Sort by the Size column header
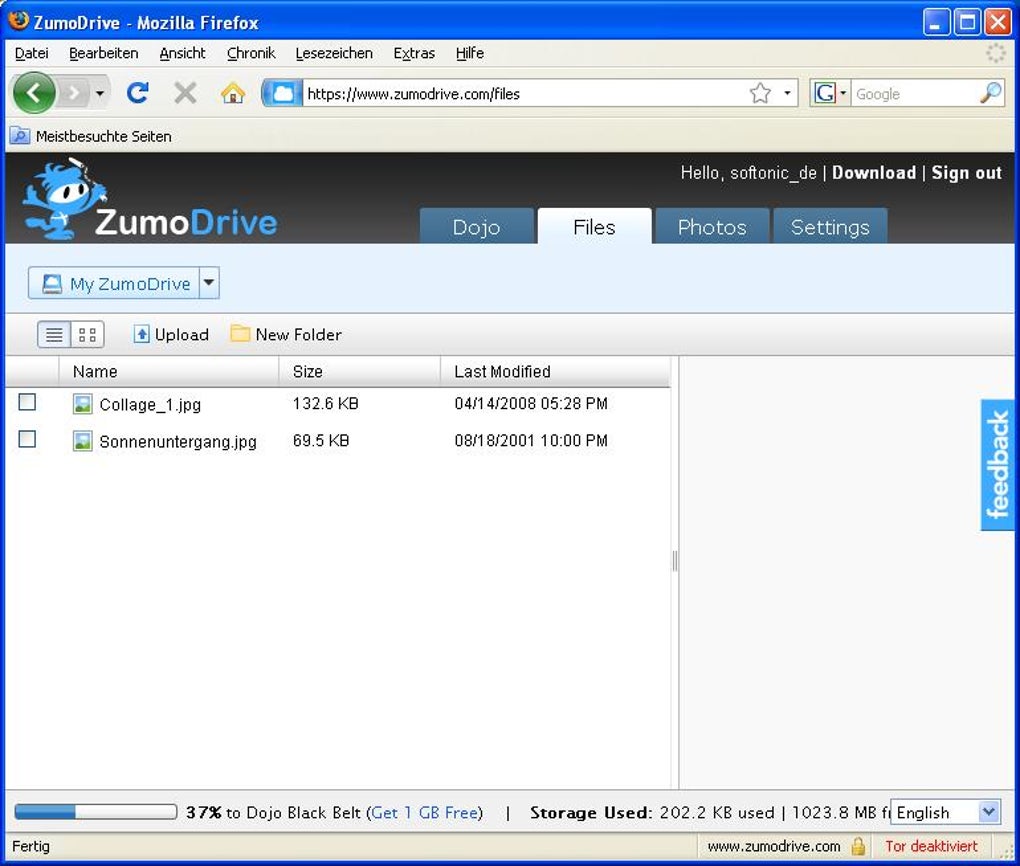This screenshot has width=1020, height=866. [360, 372]
